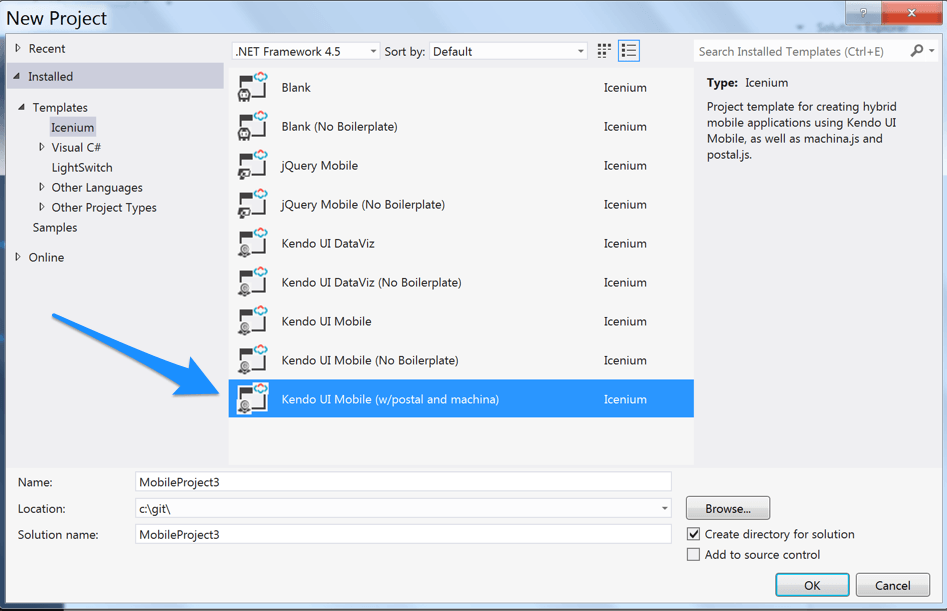
Task: Click the Browse... button
Action: (728, 508)
